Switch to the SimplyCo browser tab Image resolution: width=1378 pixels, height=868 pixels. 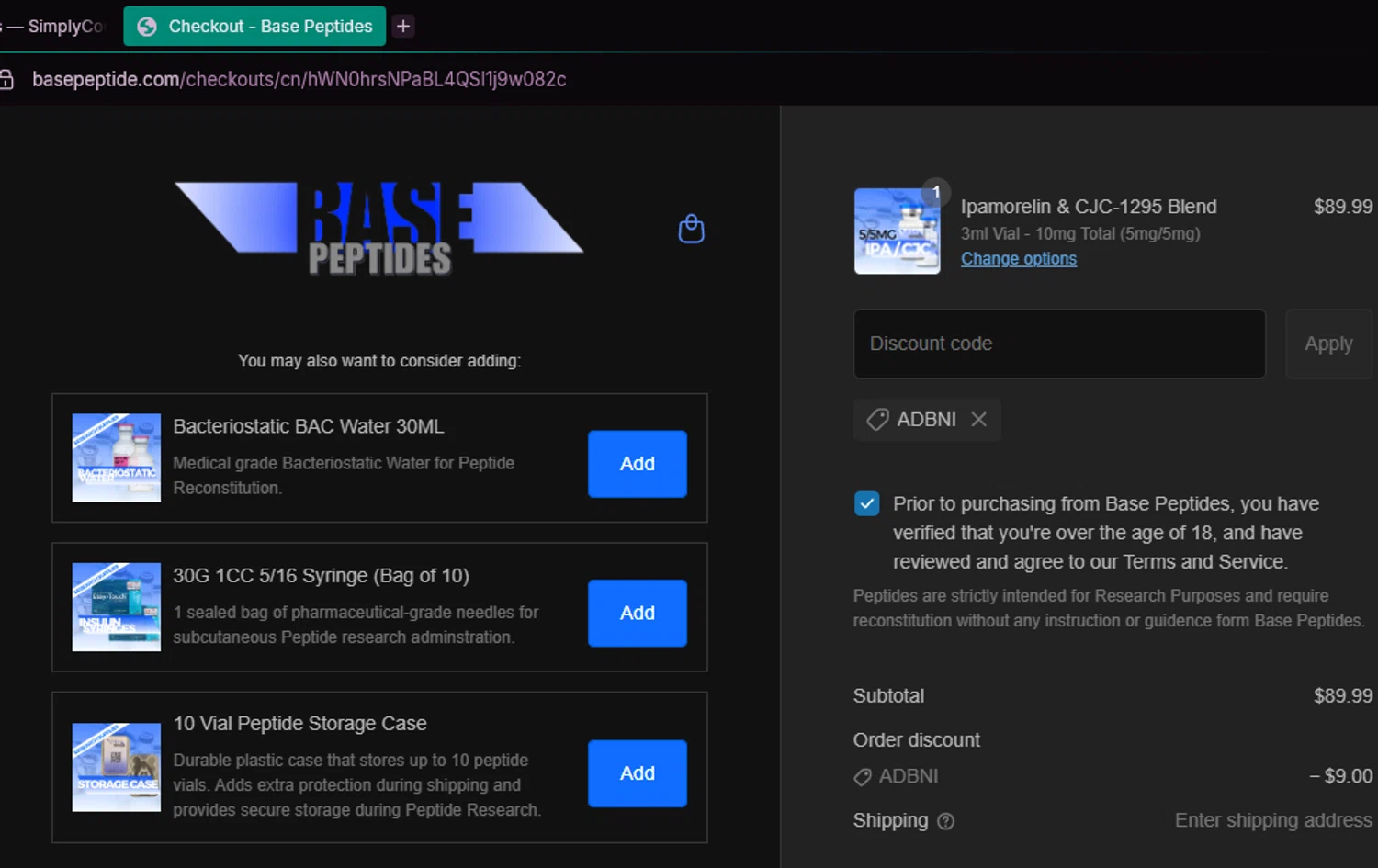tap(55, 27)
